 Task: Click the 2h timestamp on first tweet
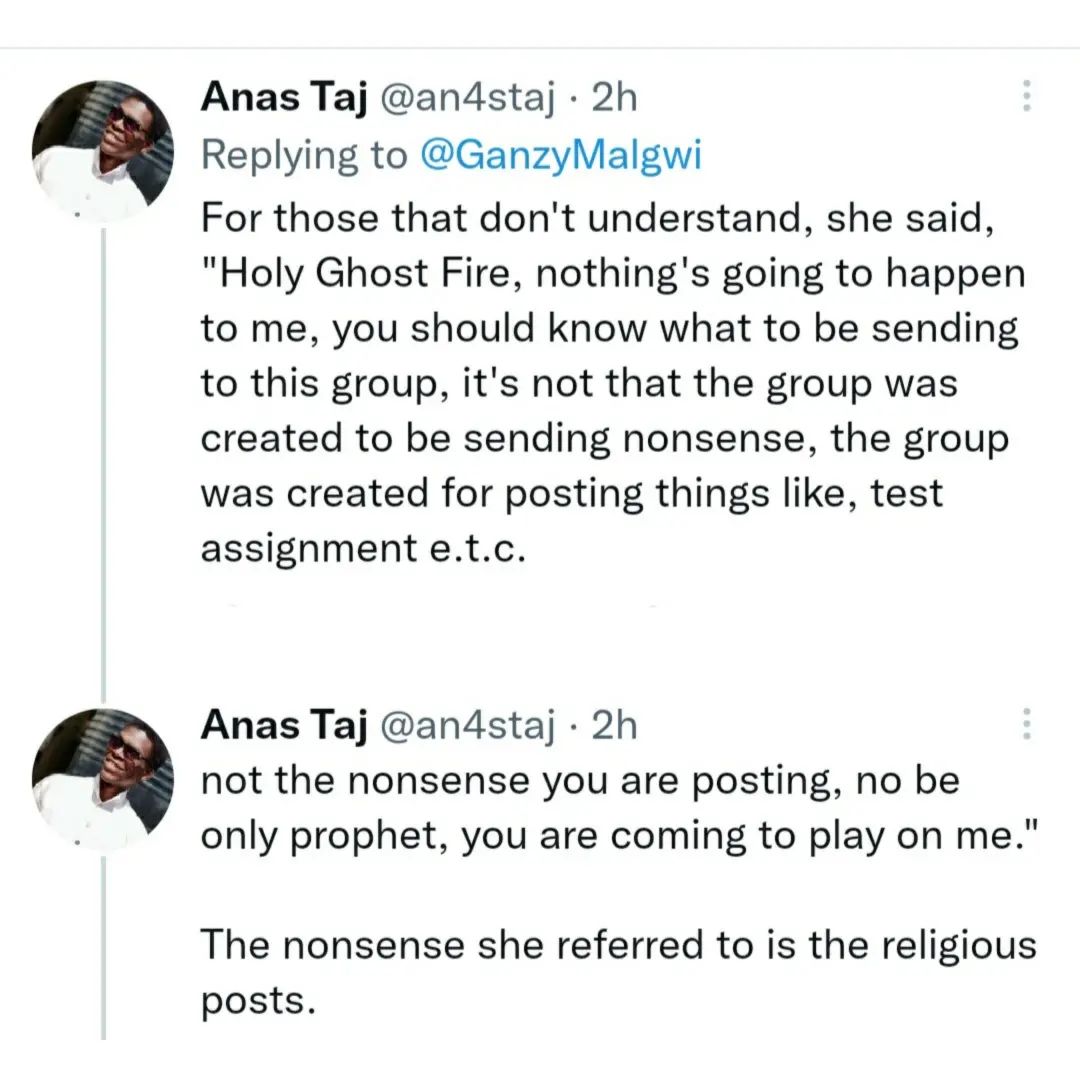pos(614,97)
